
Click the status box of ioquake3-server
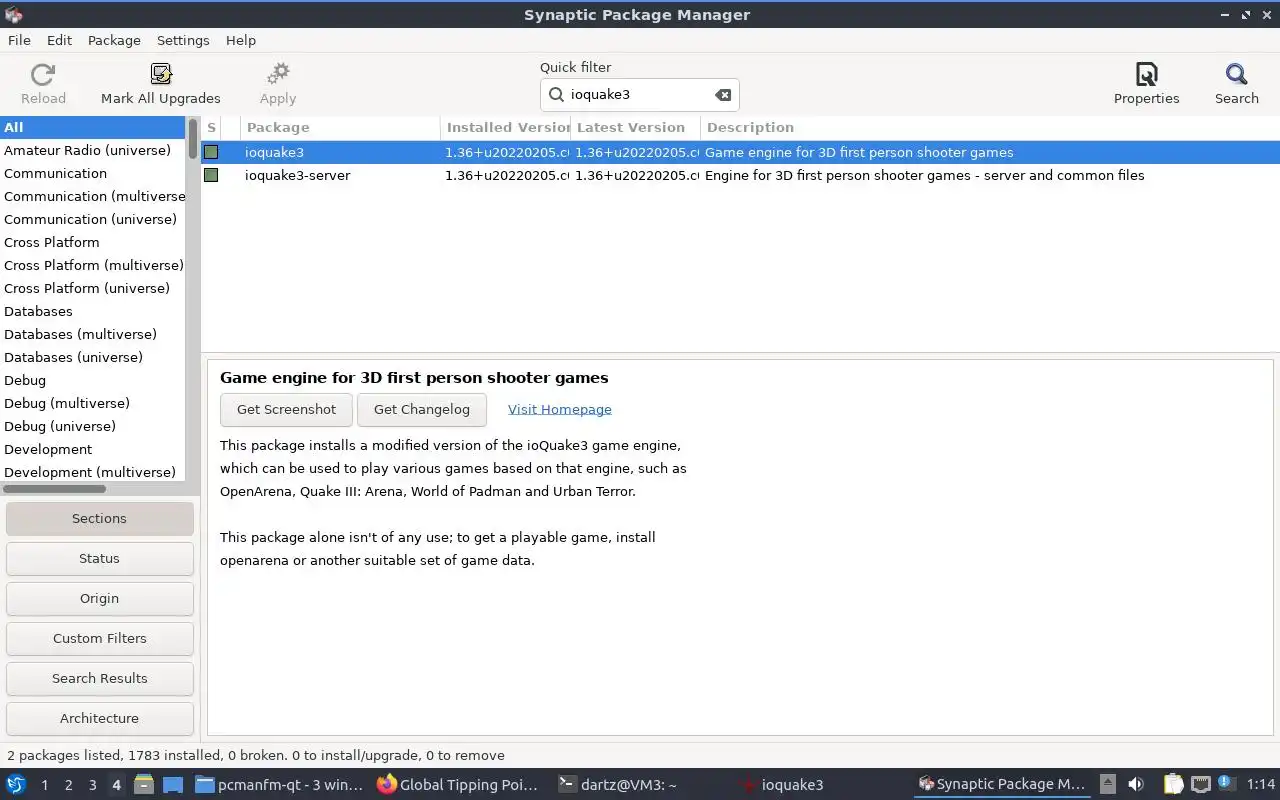[x=211, y=175]
